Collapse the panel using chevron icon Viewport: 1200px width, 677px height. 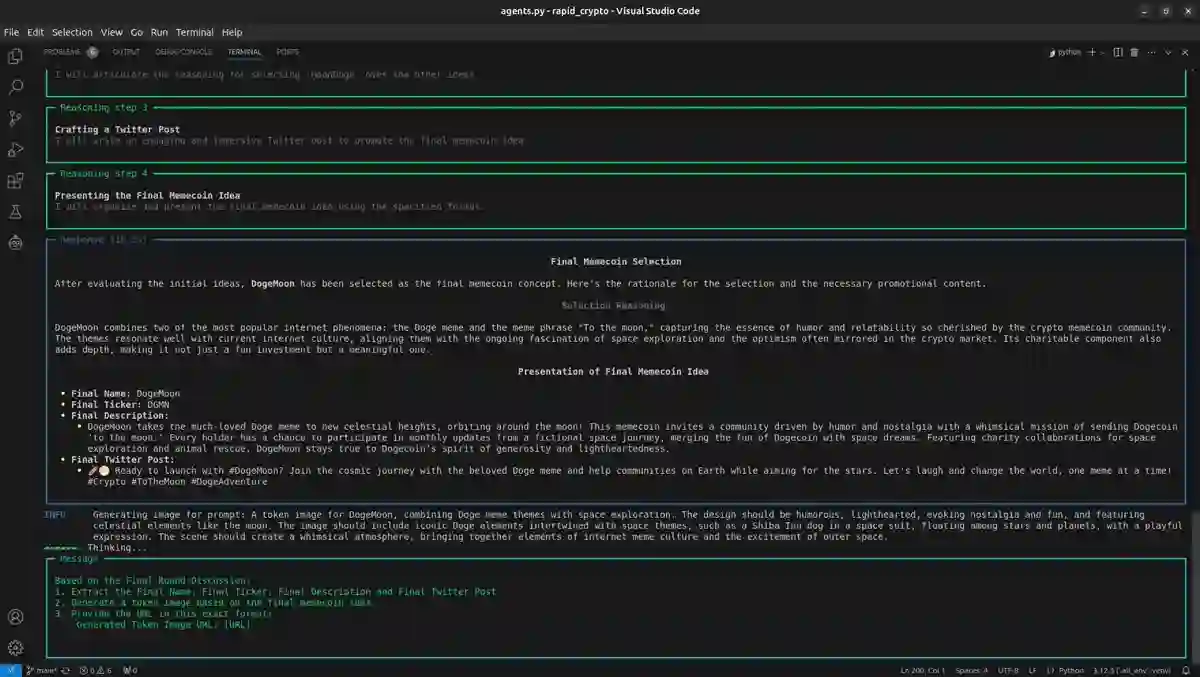point(1167,52)
